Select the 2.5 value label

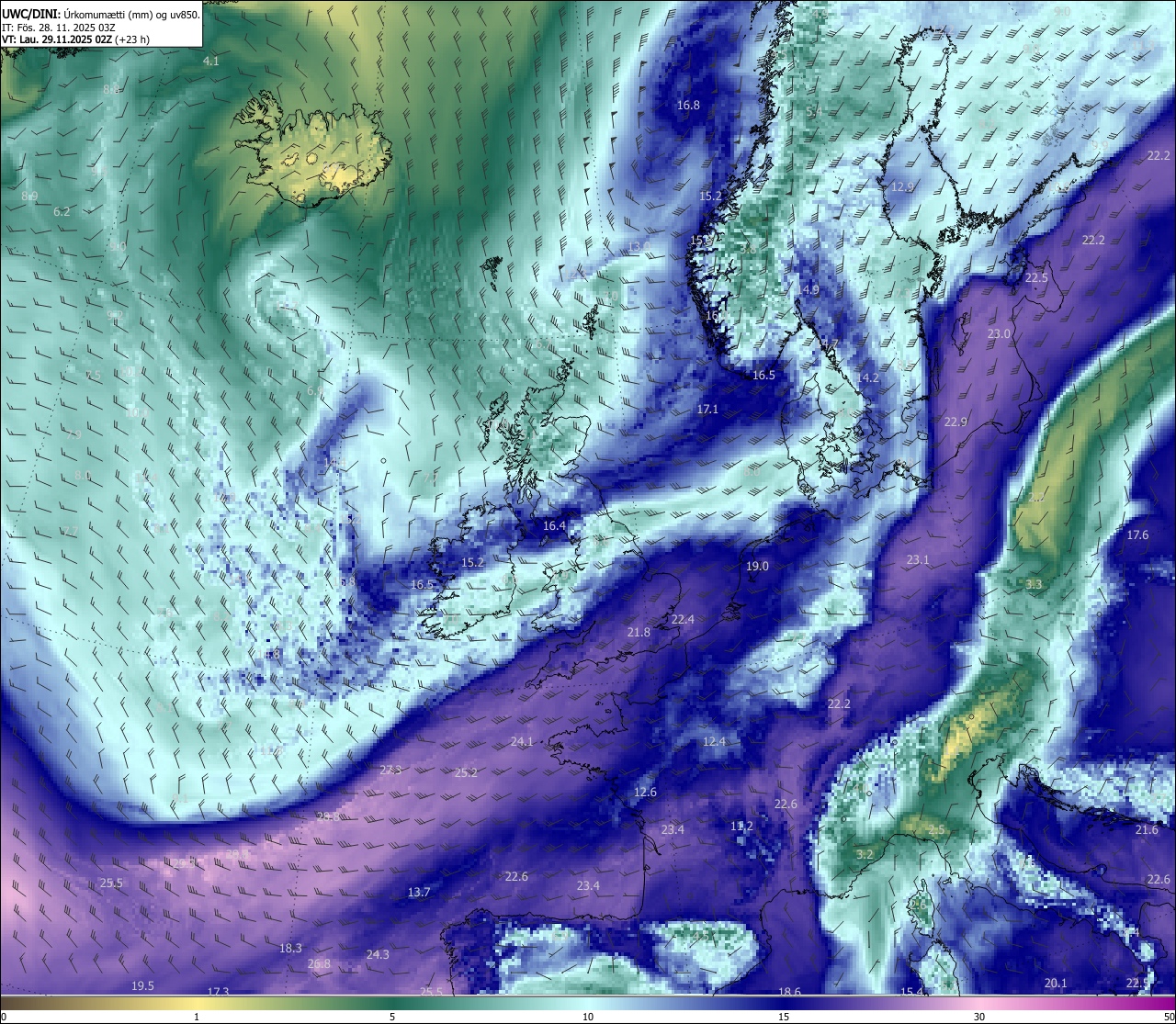[x=935, y=829]
